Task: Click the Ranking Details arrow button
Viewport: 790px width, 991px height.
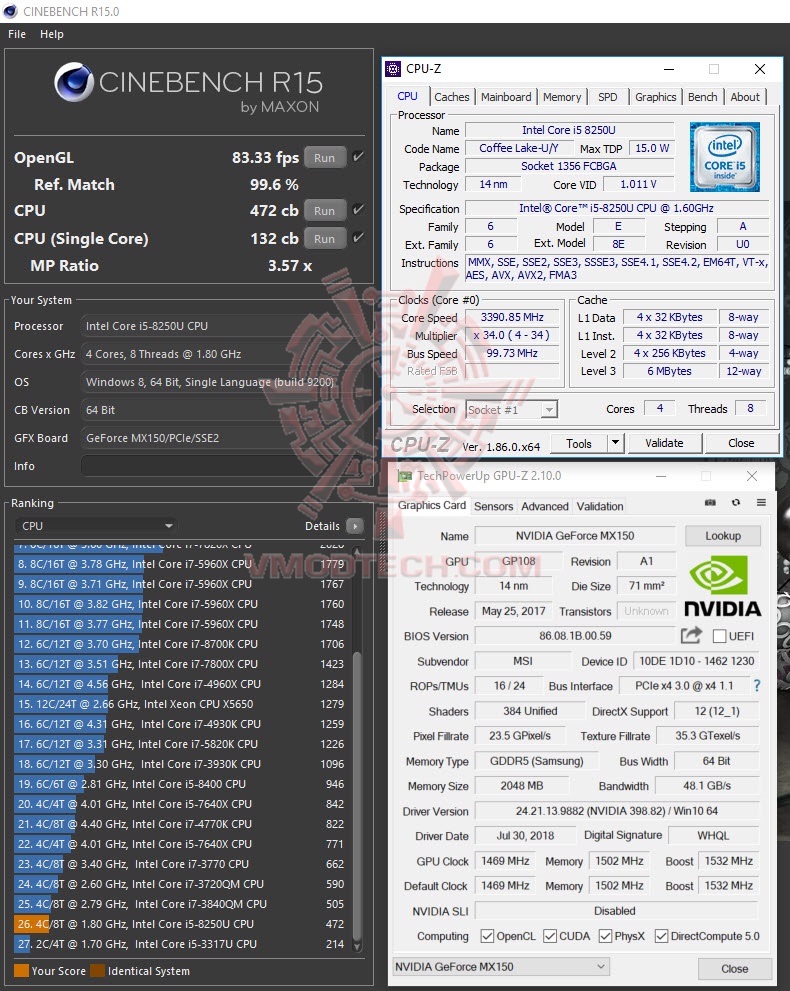Action: click(x=355, y=526)
